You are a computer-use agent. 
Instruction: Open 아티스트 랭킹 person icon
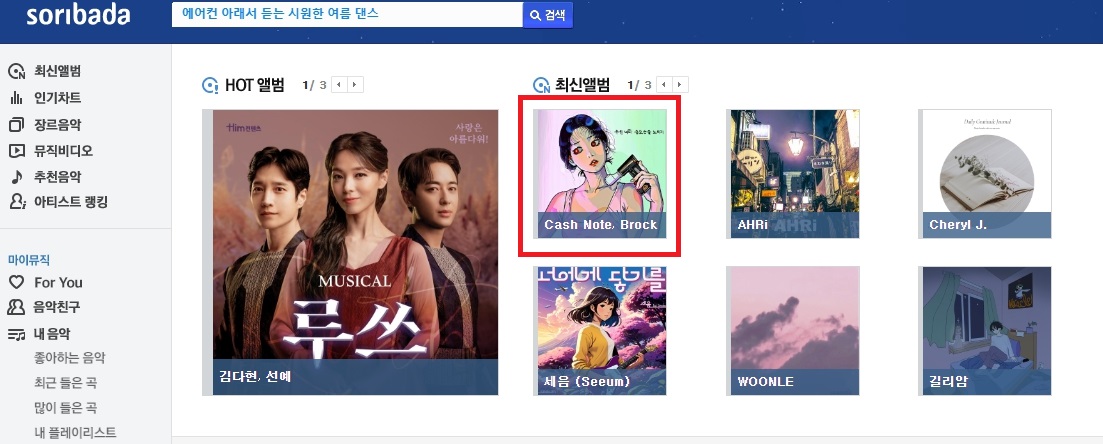[17, 202]
